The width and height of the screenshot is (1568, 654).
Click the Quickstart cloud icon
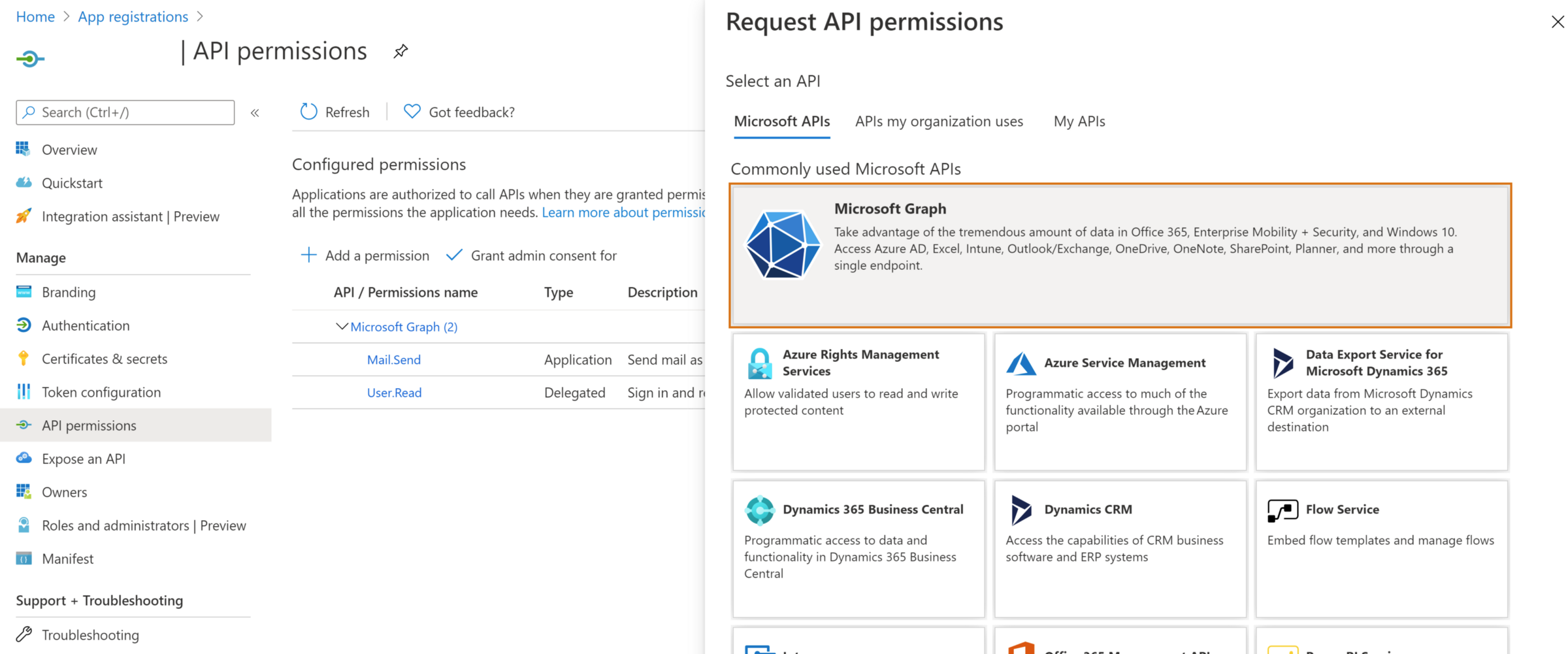pos(24,182)
